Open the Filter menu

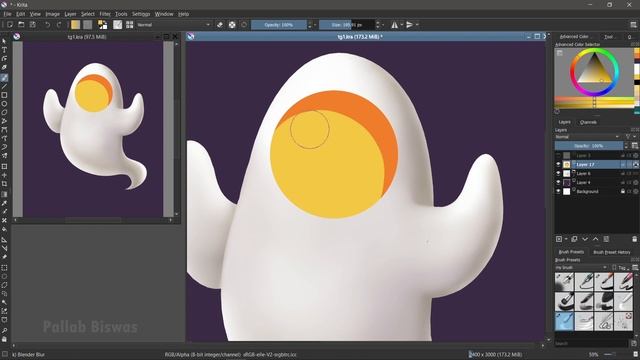[105, 14]
